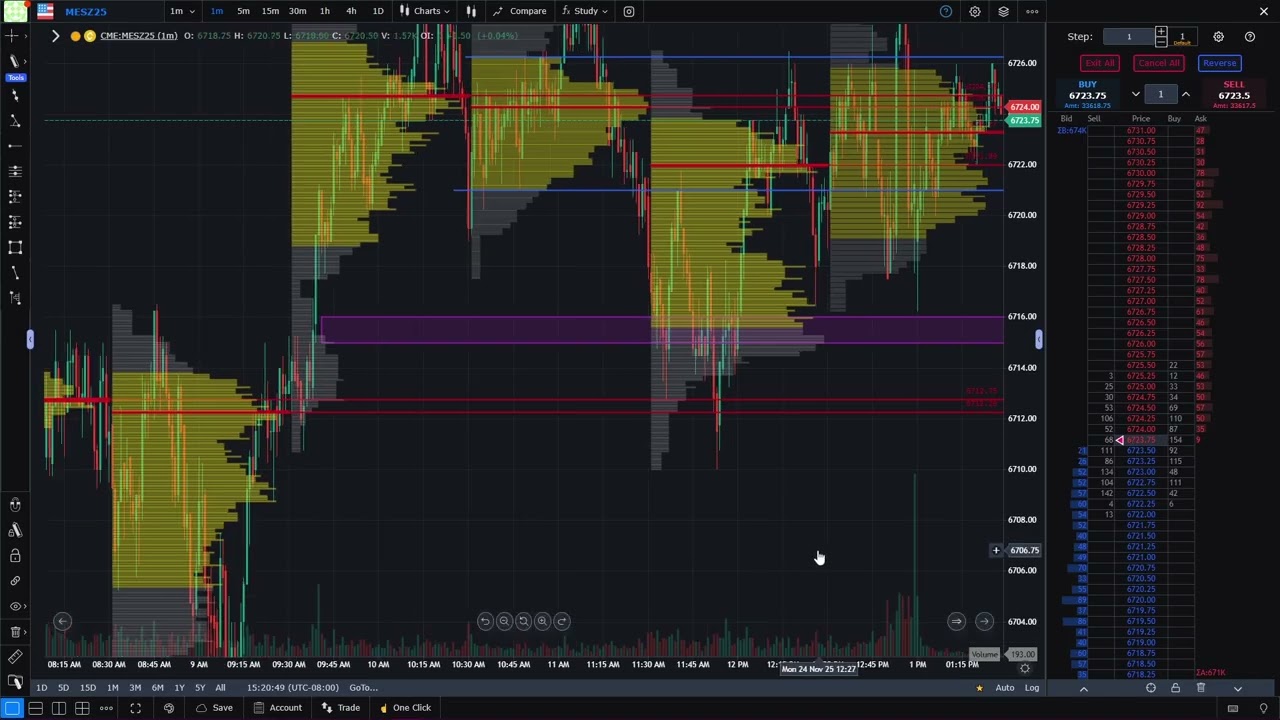Toggle Auto scale on price axis
This screenshot has width=1280, height=720.
pyautogui.click(x=1004, y=688)
